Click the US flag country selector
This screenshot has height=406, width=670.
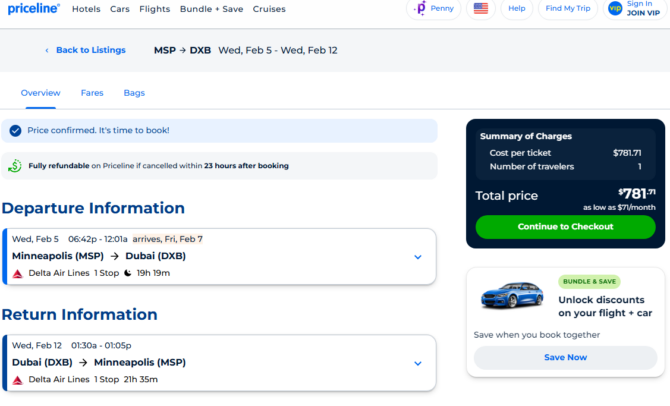pos(481,8)
